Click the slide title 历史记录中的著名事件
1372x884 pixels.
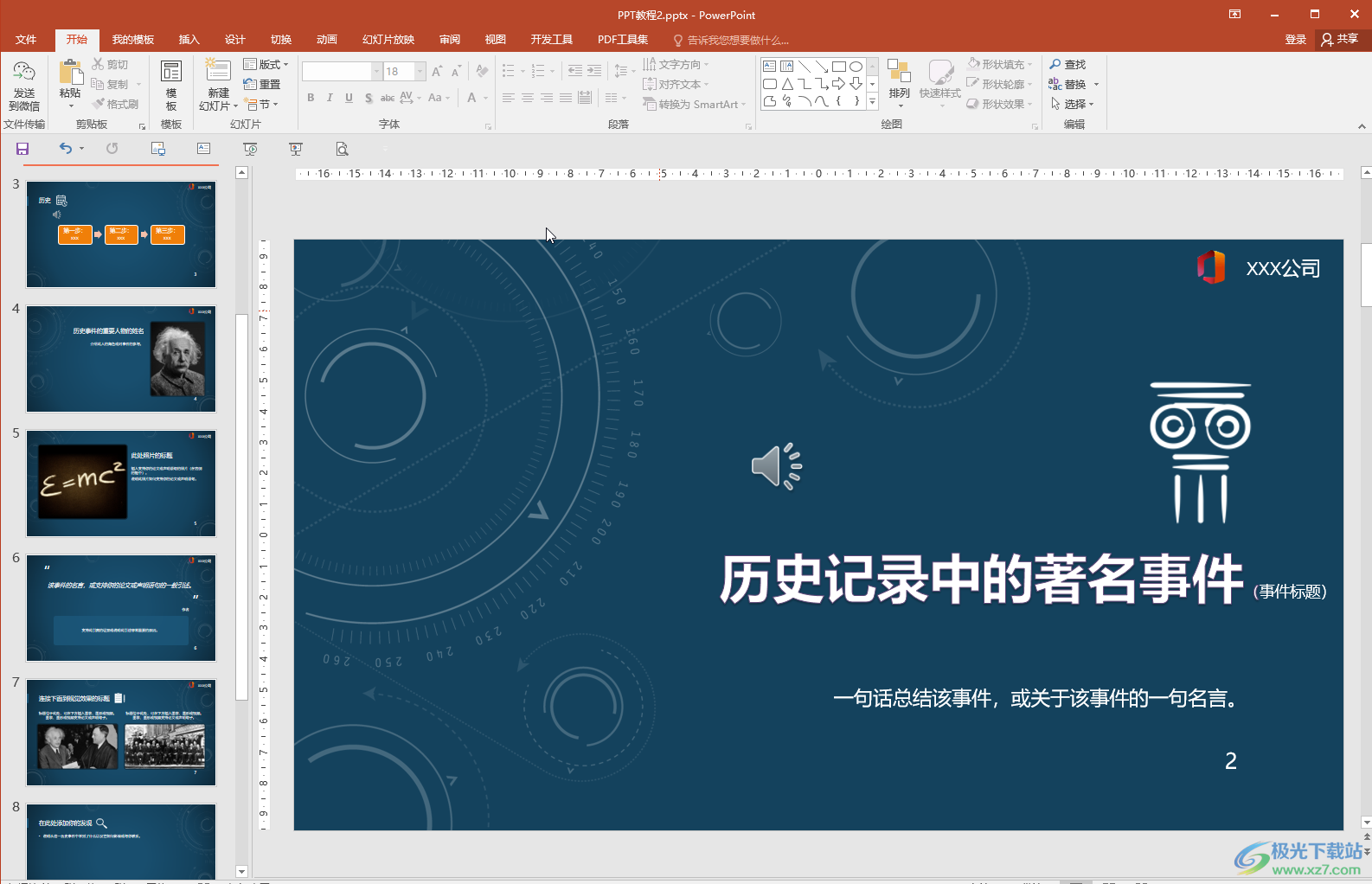(982, 580)
